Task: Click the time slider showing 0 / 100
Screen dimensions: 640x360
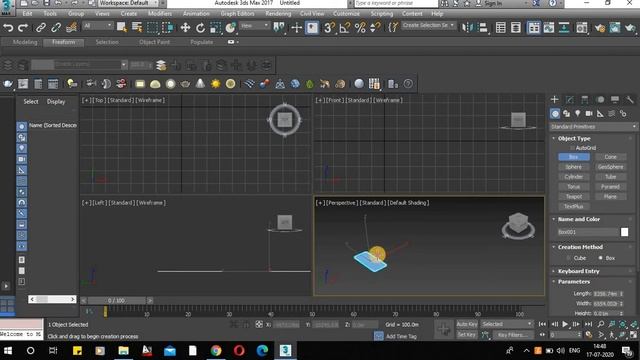Action: (116, 300)
